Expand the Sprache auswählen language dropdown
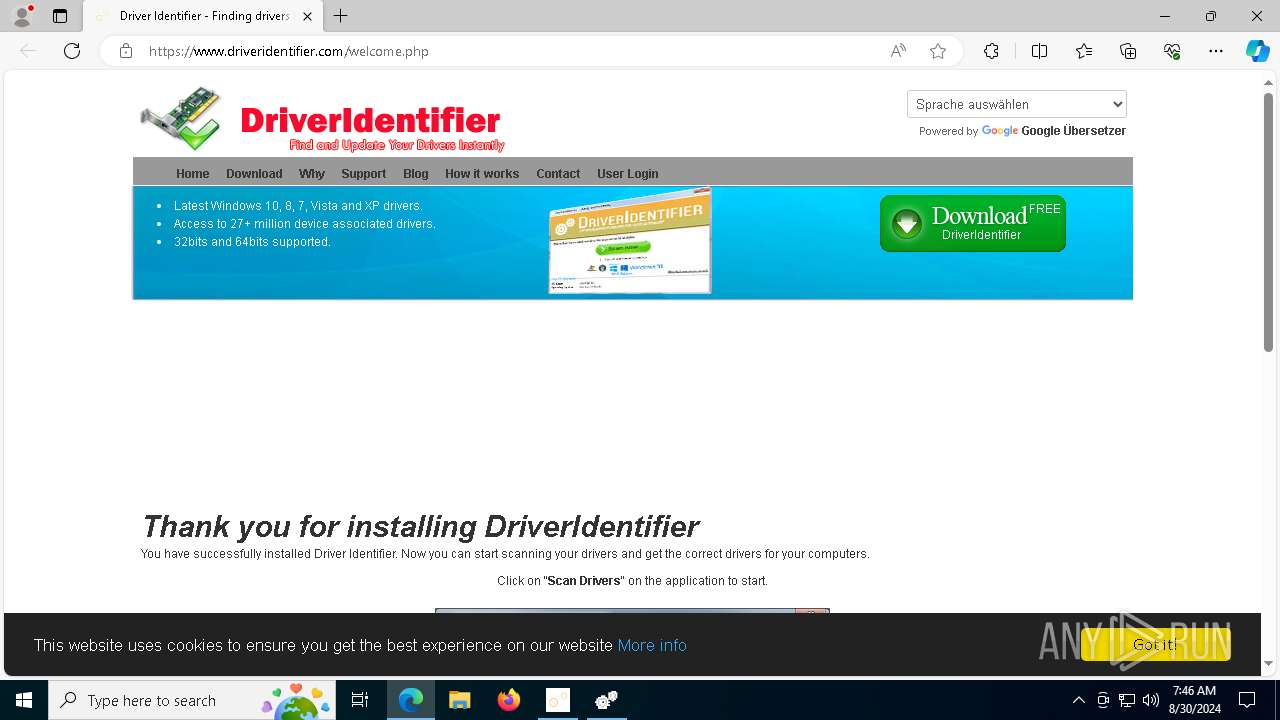Viewport: 1280px width, 720px height. tap(1017, 104)
